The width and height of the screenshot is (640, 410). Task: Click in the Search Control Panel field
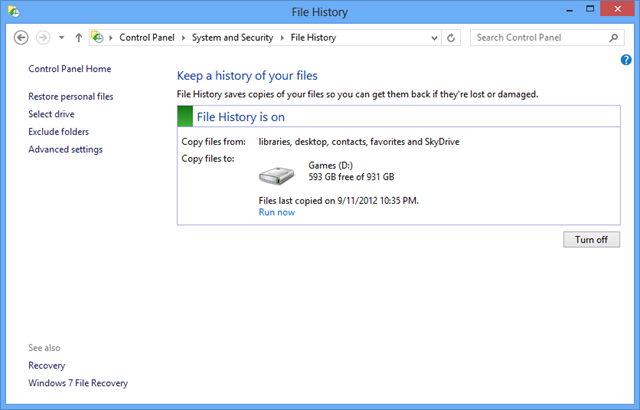coord(536,37)
